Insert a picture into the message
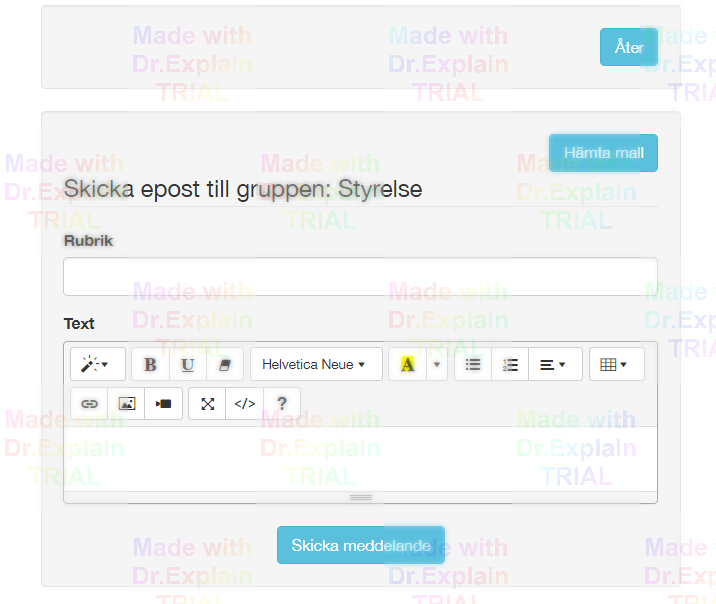 point(126,404)
